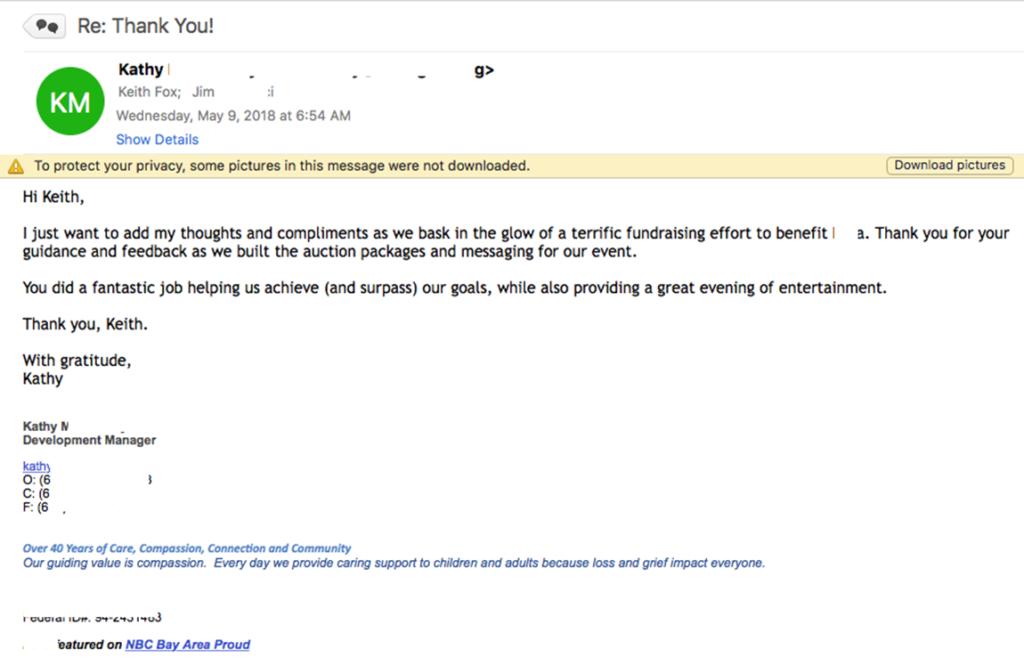Click the yellow privacy warning triangle icon
The width and height of the screenshot is (1024, 666).
coord(16,166)
